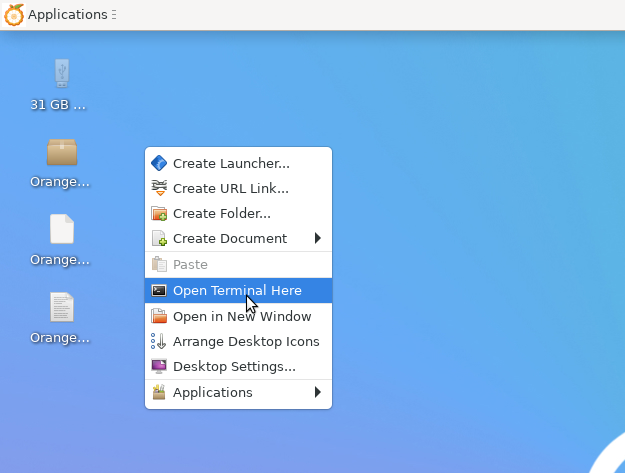The width and height of the screenshot is (625, 473).
Task: Click the Applications toolbox icon in context menu
Action: pyautogui.click(x=159, y=392)
